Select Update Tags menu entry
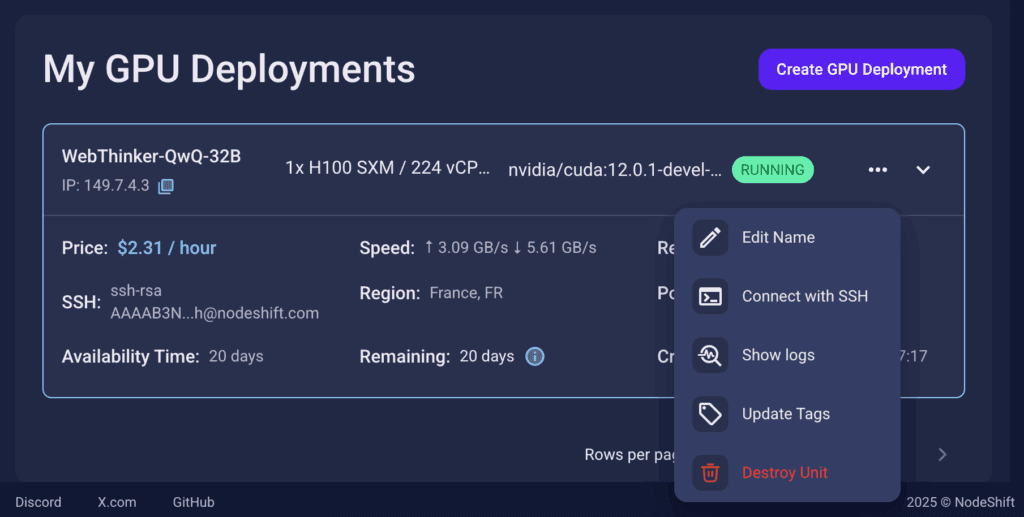Image resolution: width=1024 pixels, height=517 pixels. (x=787, y=414)
